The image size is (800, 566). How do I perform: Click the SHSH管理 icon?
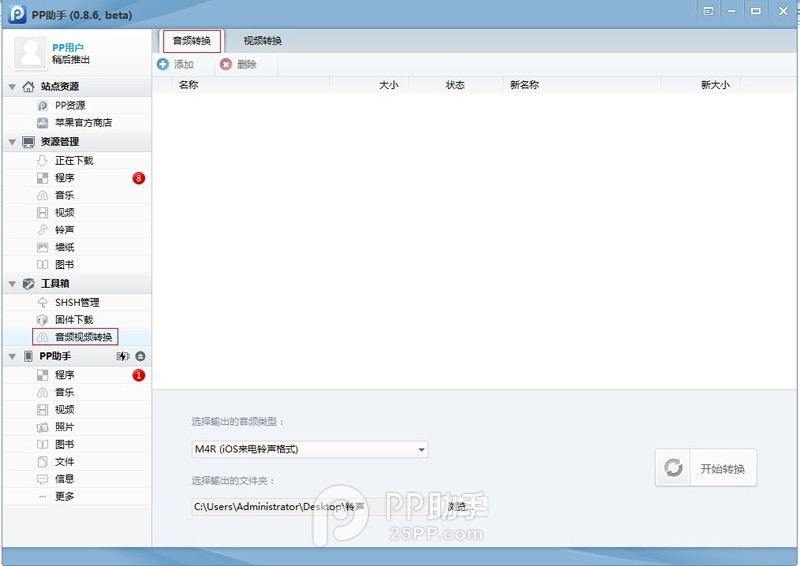pos(43,303)
